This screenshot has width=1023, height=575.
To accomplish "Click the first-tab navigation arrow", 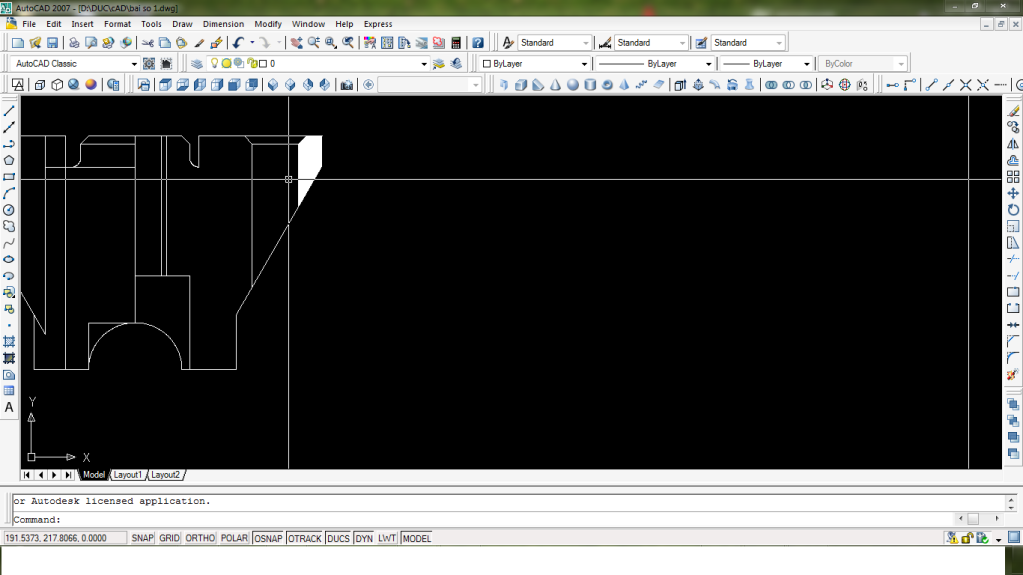I will (27, 475).
